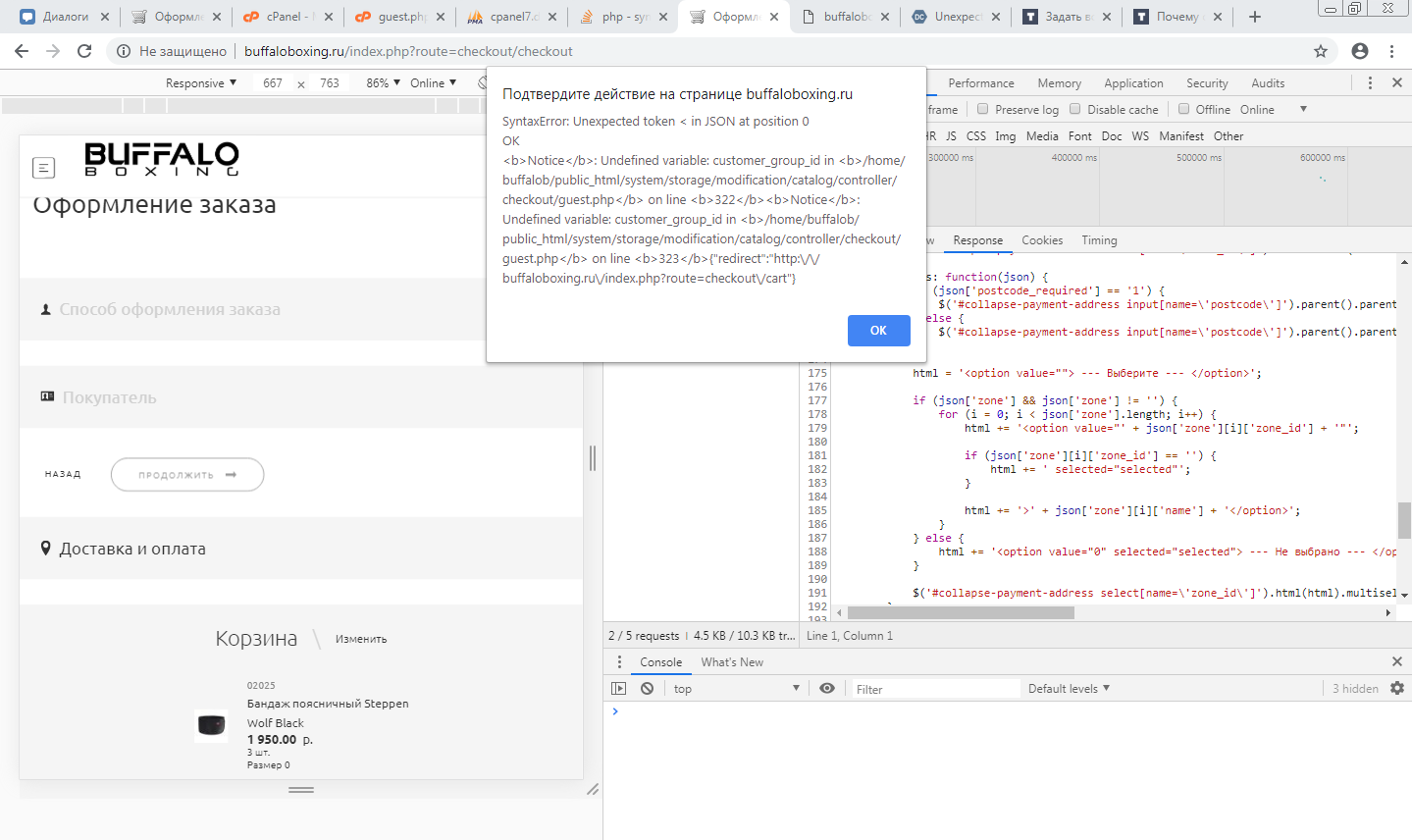Switch to Console drawer tab

click(x=661, y=662)
